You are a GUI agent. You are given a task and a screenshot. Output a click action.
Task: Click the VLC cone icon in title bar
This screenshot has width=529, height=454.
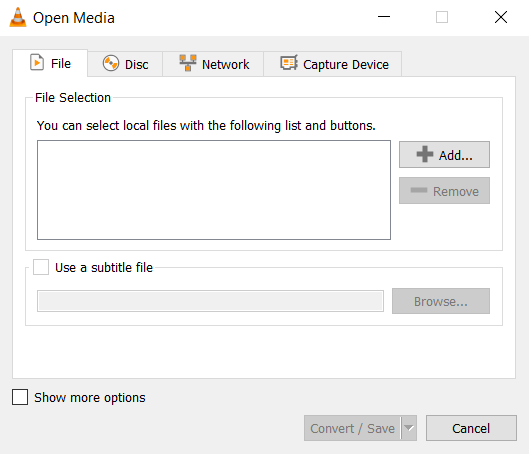18,17
